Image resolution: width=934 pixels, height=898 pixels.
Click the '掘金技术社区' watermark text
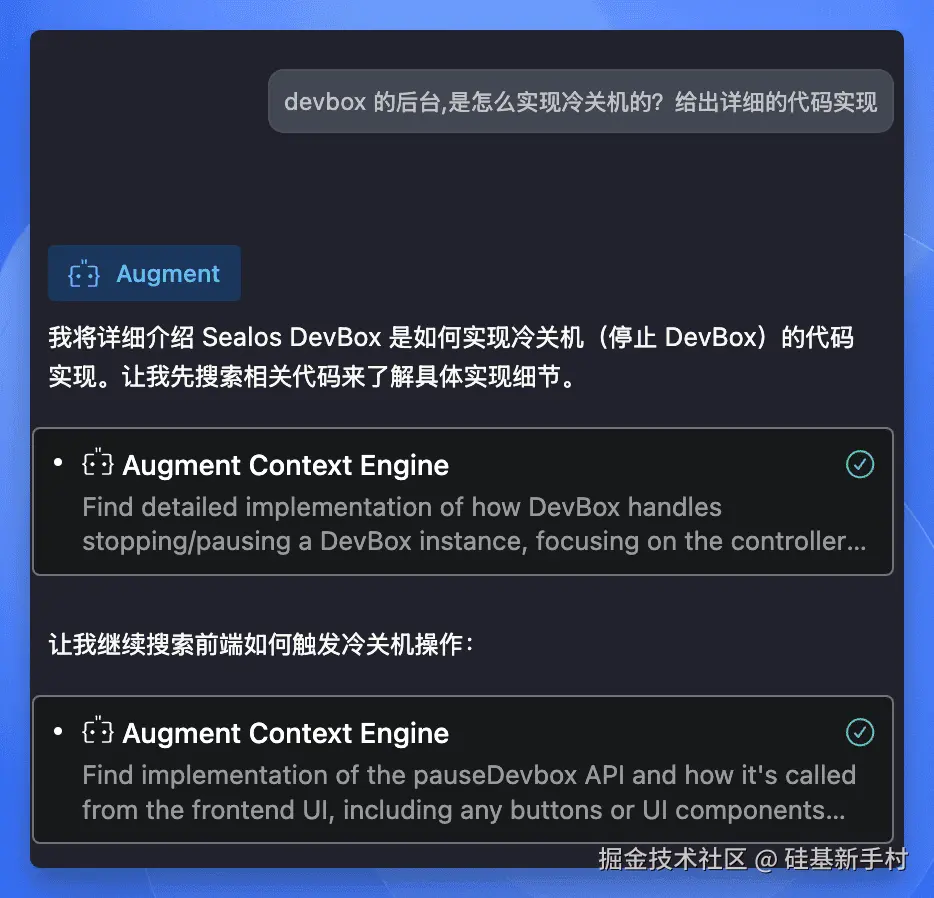coord(673,859)
